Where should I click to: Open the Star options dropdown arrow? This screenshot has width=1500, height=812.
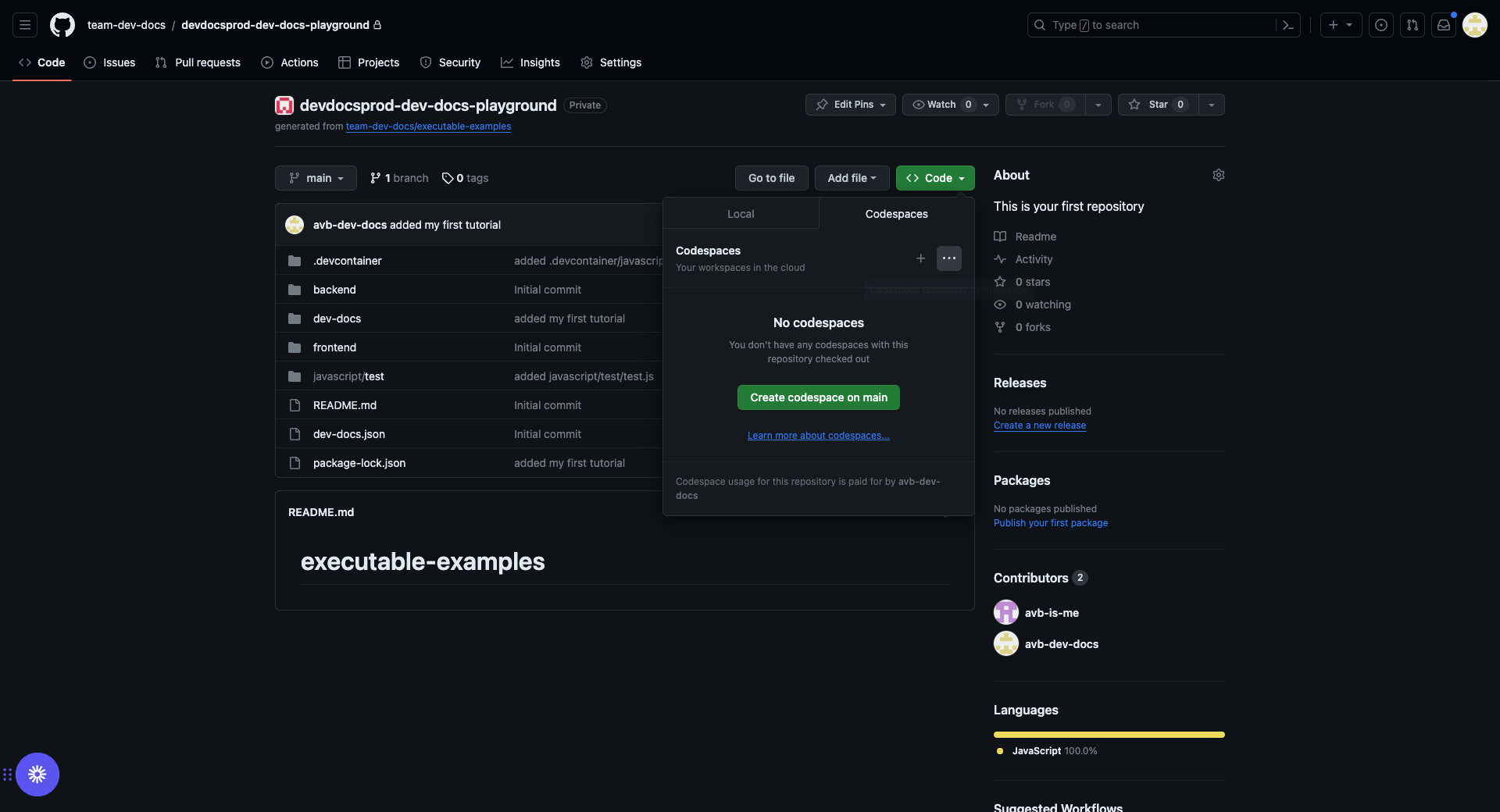pos(1211,105)
